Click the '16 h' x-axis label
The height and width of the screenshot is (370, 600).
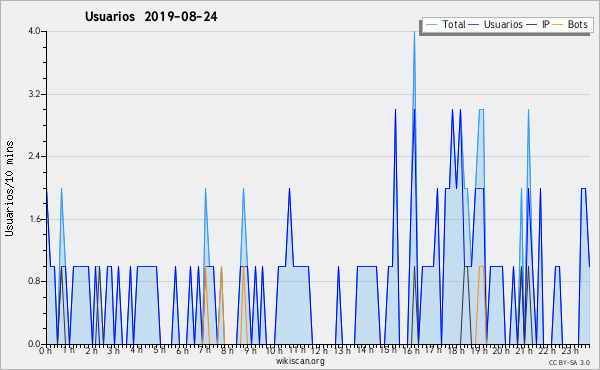point(411,351)
